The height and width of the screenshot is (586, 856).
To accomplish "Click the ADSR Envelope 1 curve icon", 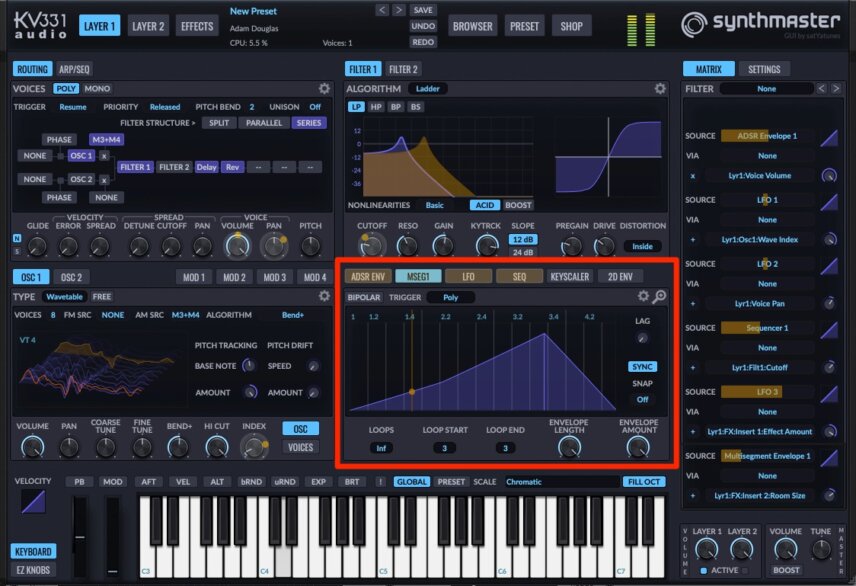I will pos(829,138).
